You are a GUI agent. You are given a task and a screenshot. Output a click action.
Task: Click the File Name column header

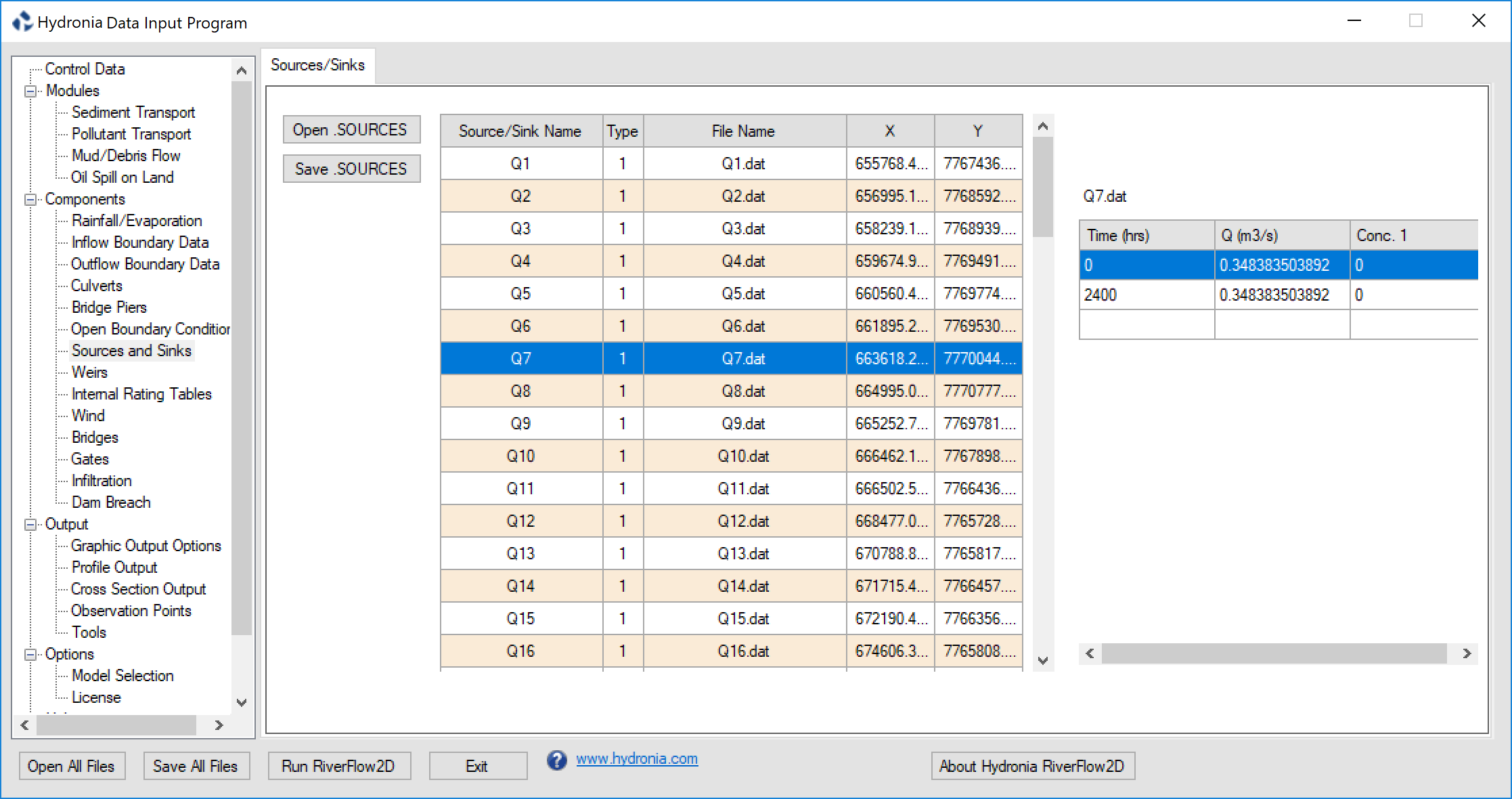[744, 131]
